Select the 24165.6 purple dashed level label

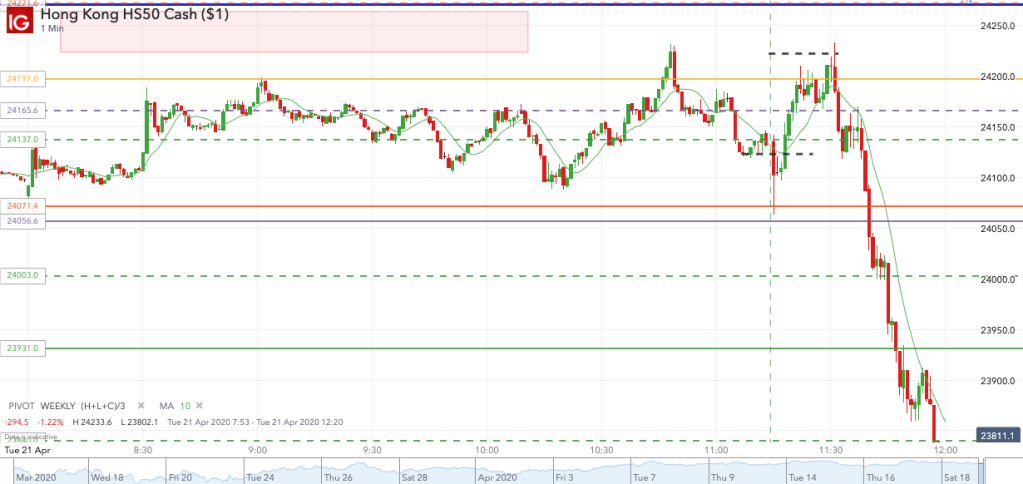click(x=23, y=110)
